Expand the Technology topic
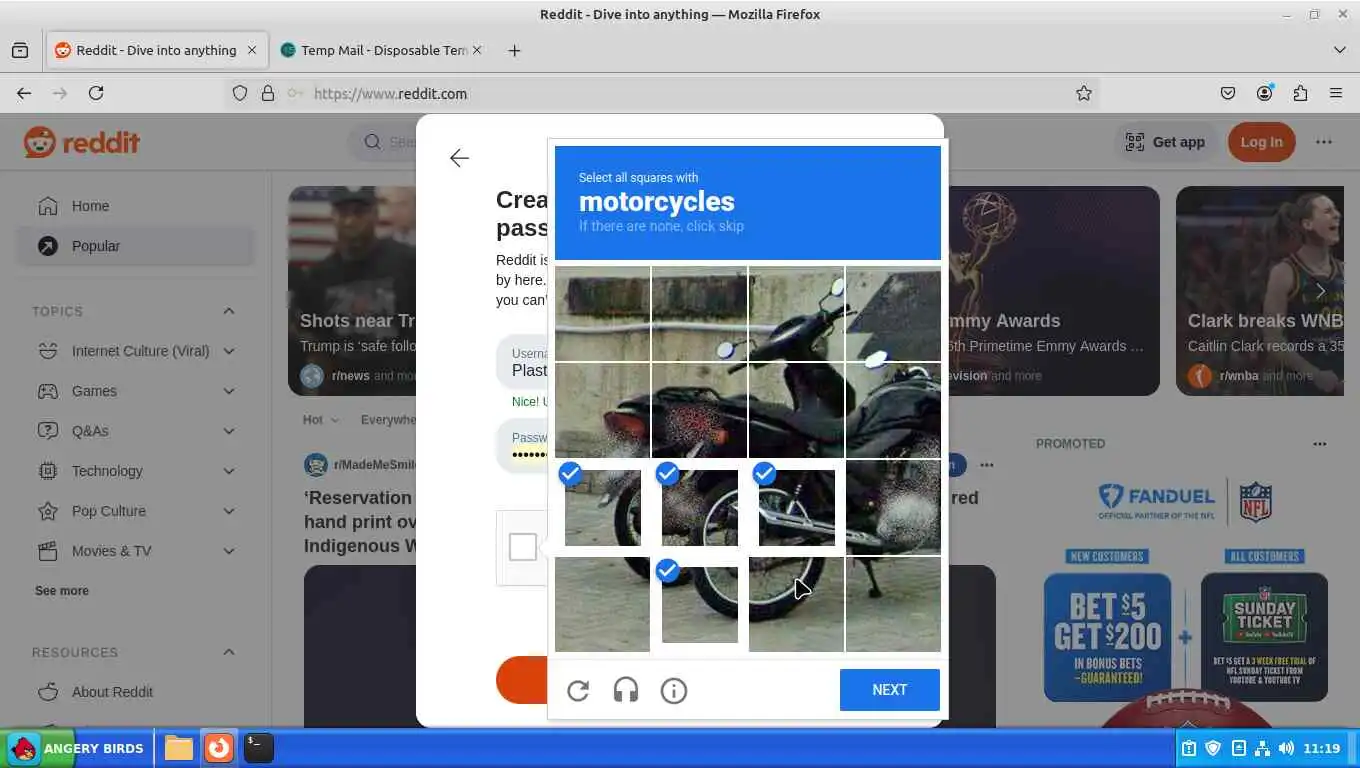The image size is (1360, 768). 229,471
